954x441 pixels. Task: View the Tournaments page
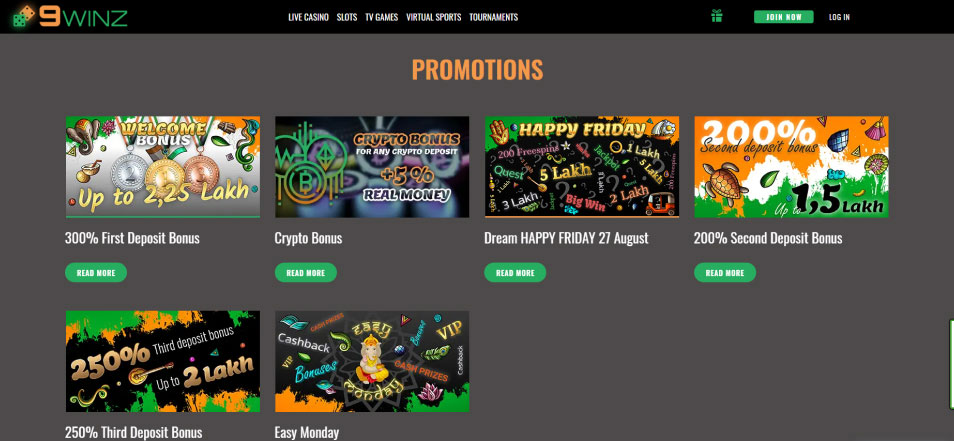click(493, 17)
